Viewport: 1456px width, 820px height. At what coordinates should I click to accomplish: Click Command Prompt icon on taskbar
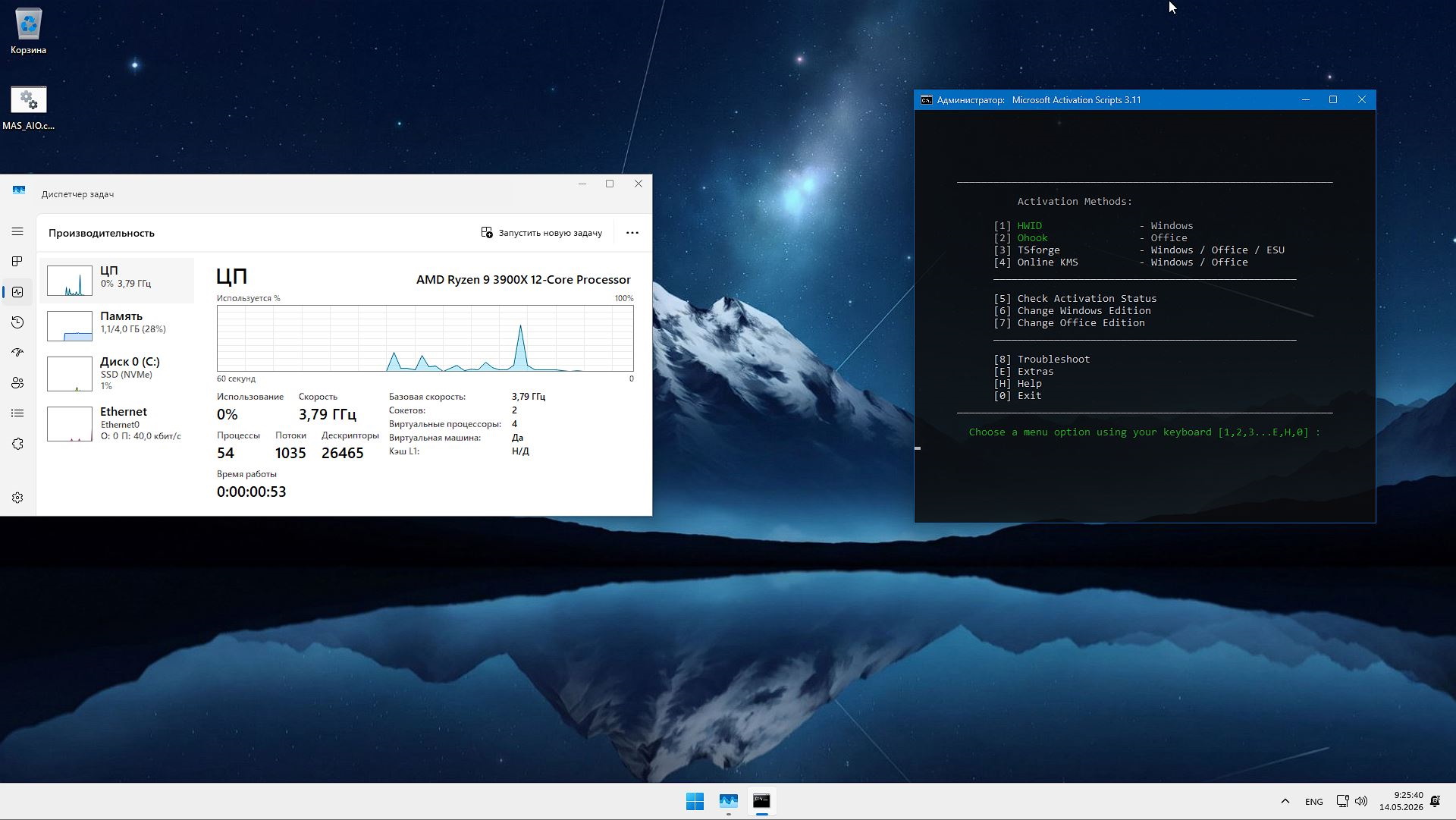[761, 801]
